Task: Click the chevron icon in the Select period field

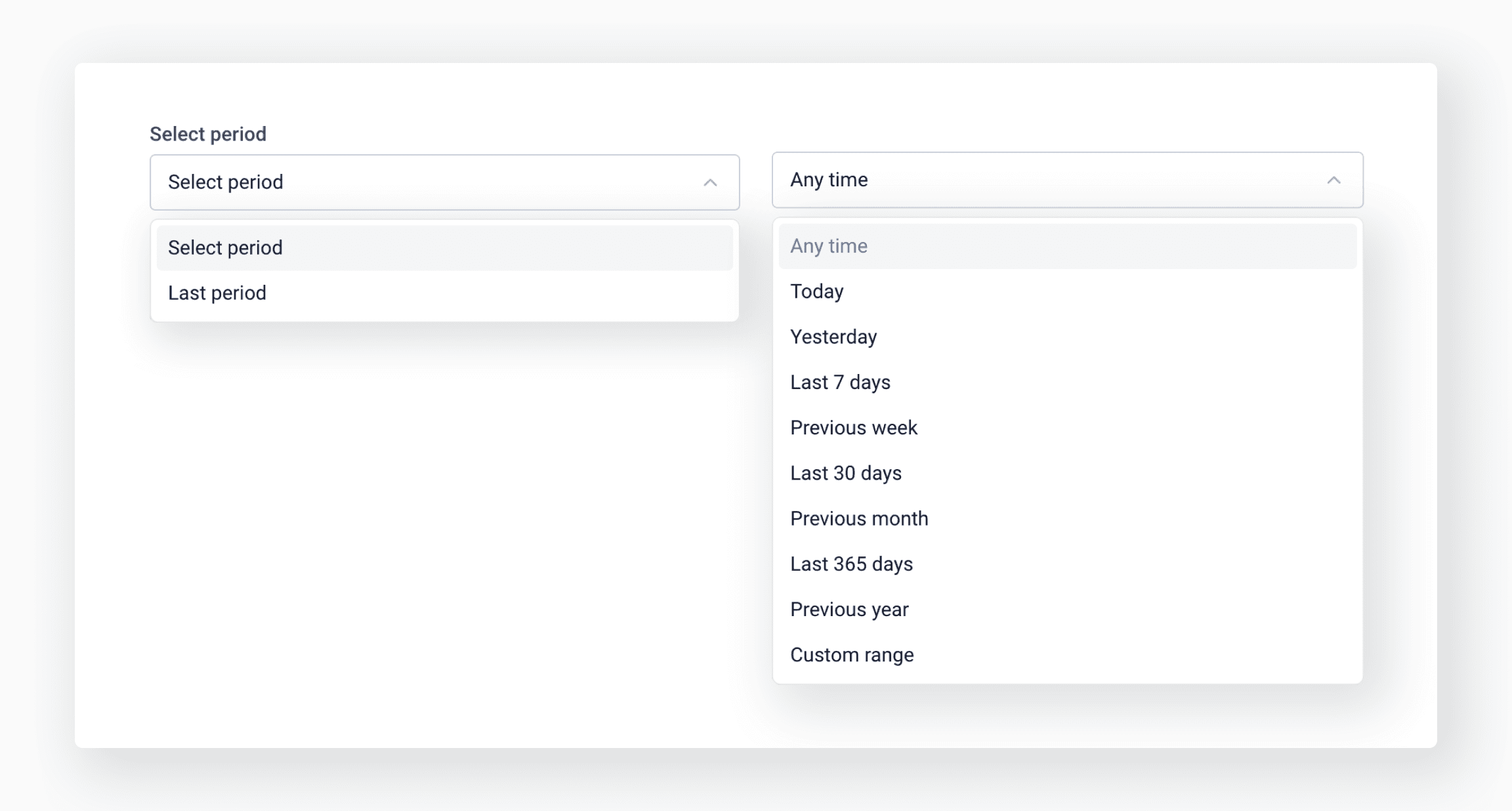Action: click(x=709, y=182)
